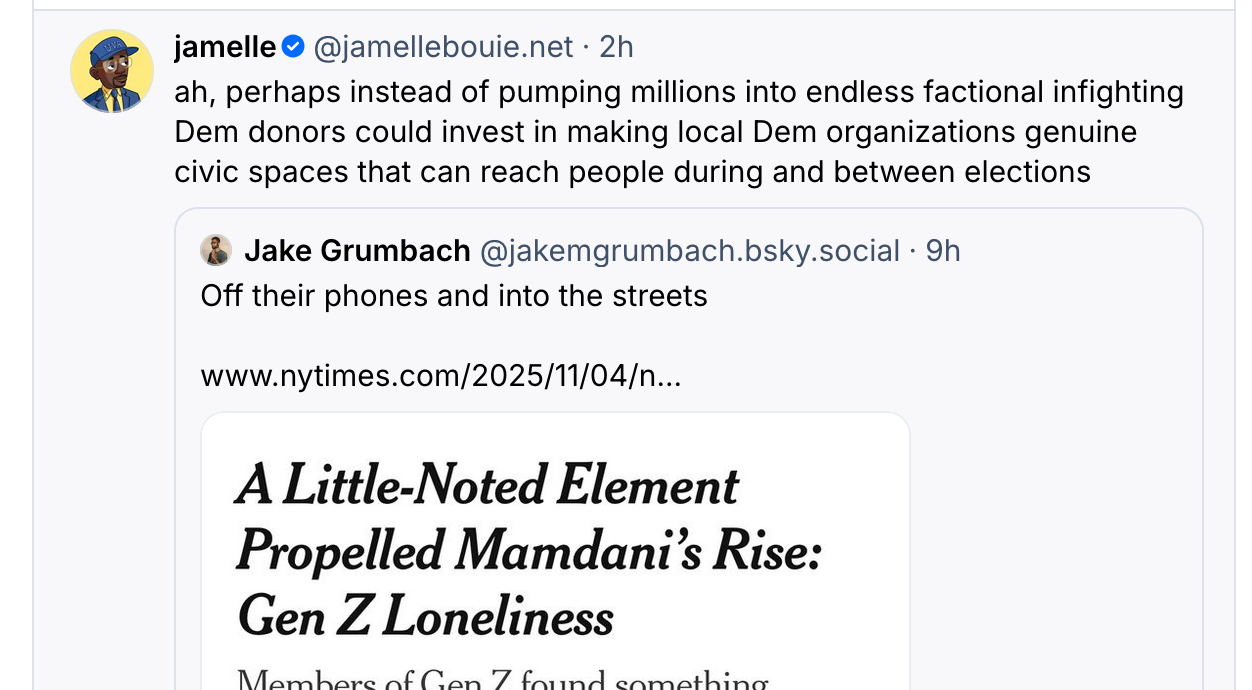
Task: Click the "Gen Z Loneliness" headline line
Action: 425,616
